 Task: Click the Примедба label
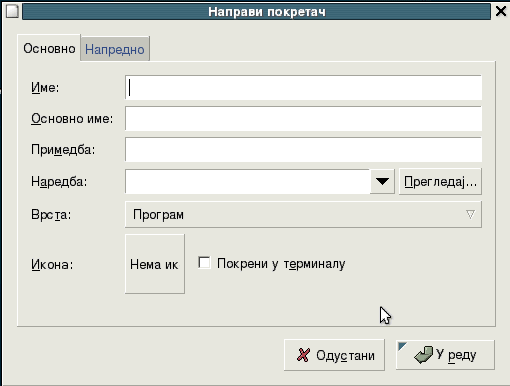pos(63,150)
